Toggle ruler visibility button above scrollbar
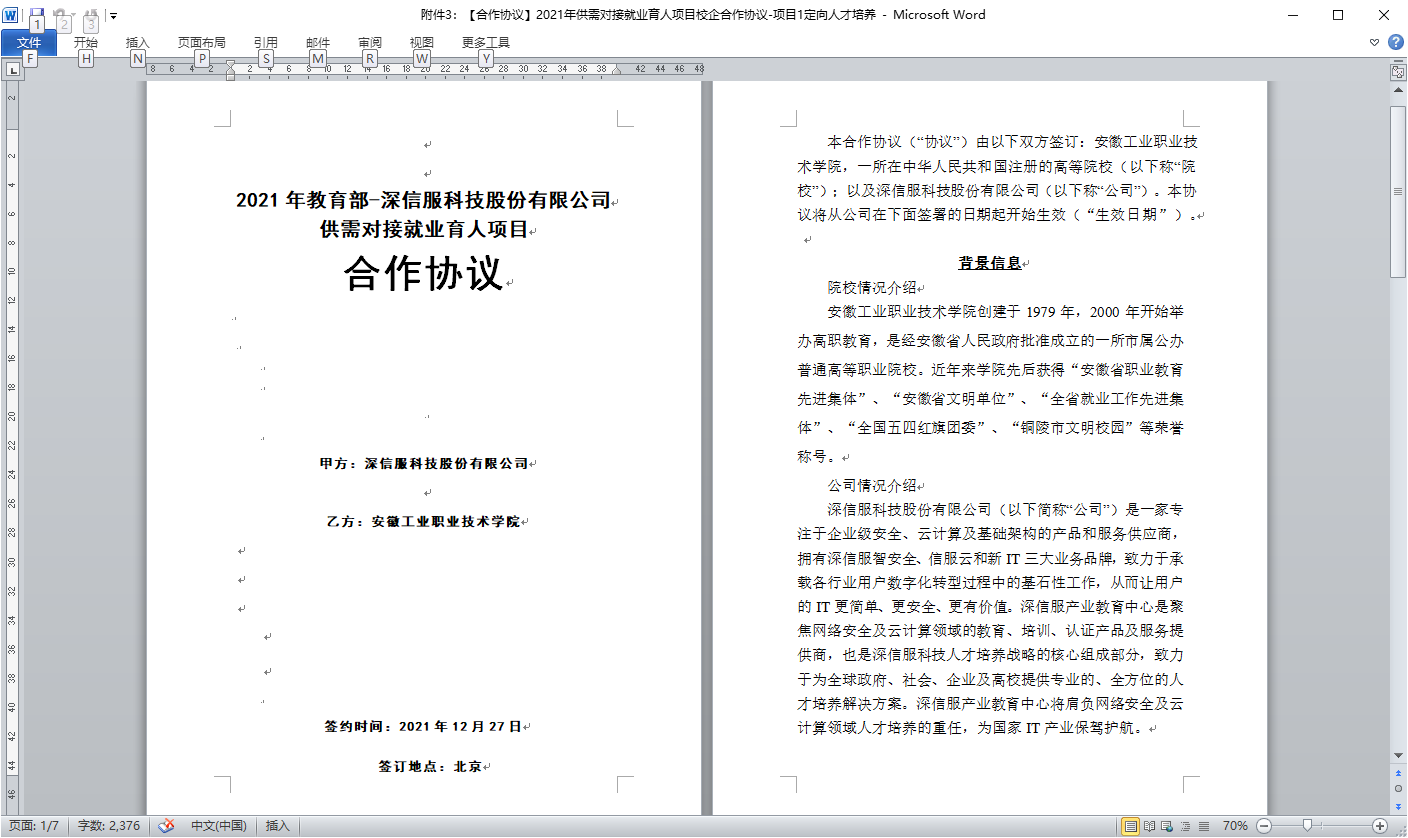This screenshot has height=838, width=1408. point(1398,72)
